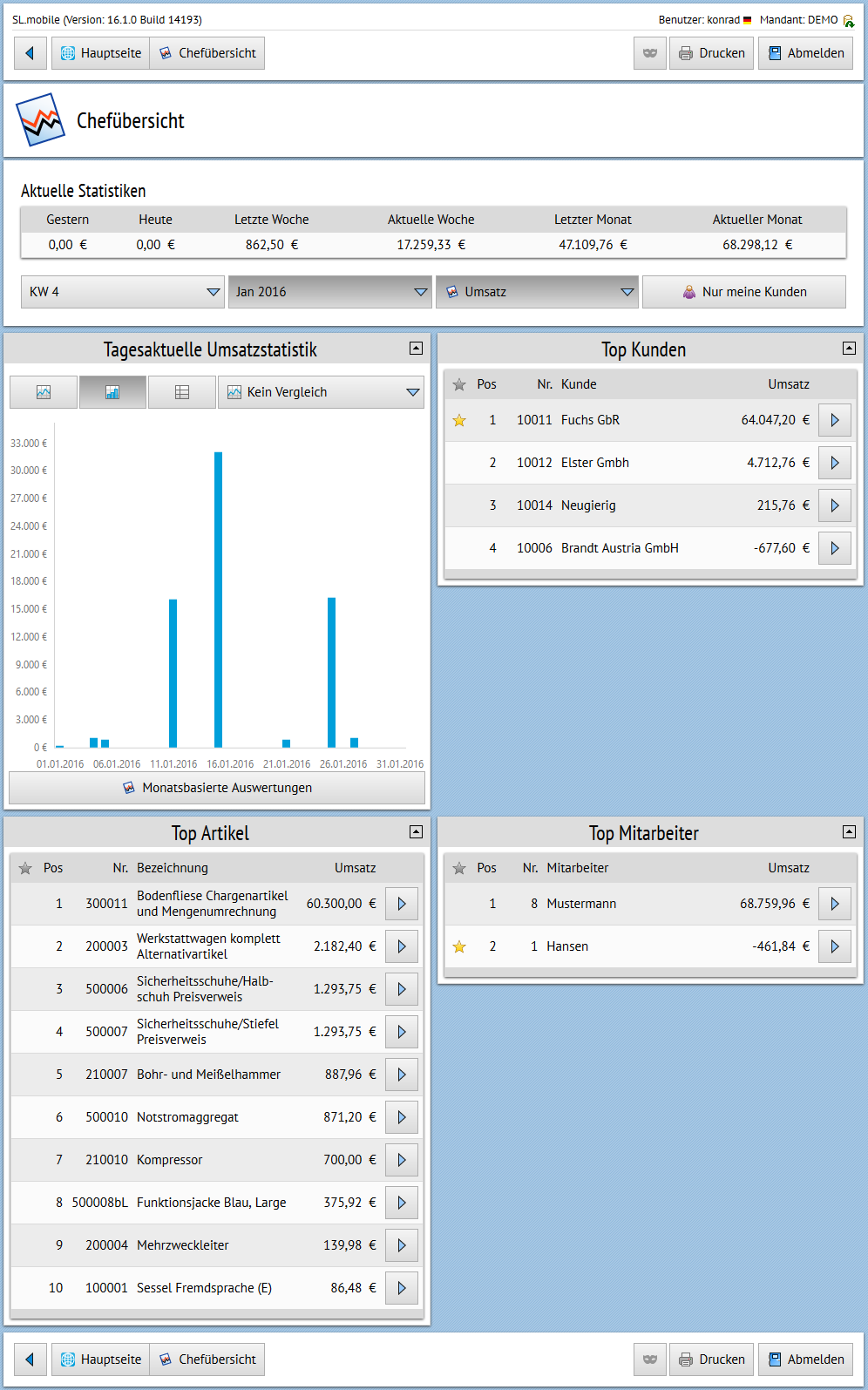The height and width of the screenshot is (1390, 868).
Task: Open the Kein Vergleich comparison dropdown
Action: pos(321,392)
